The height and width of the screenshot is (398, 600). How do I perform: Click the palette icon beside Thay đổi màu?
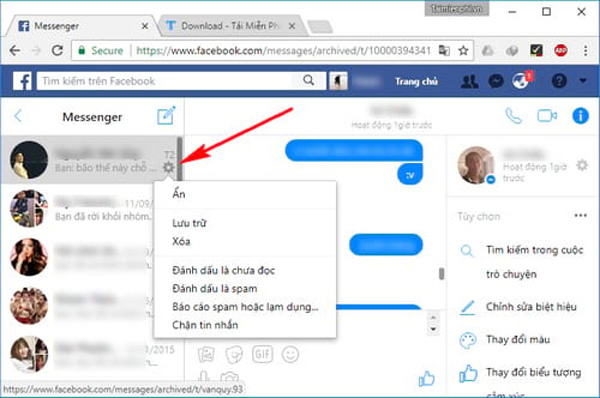tap(467, 340)
